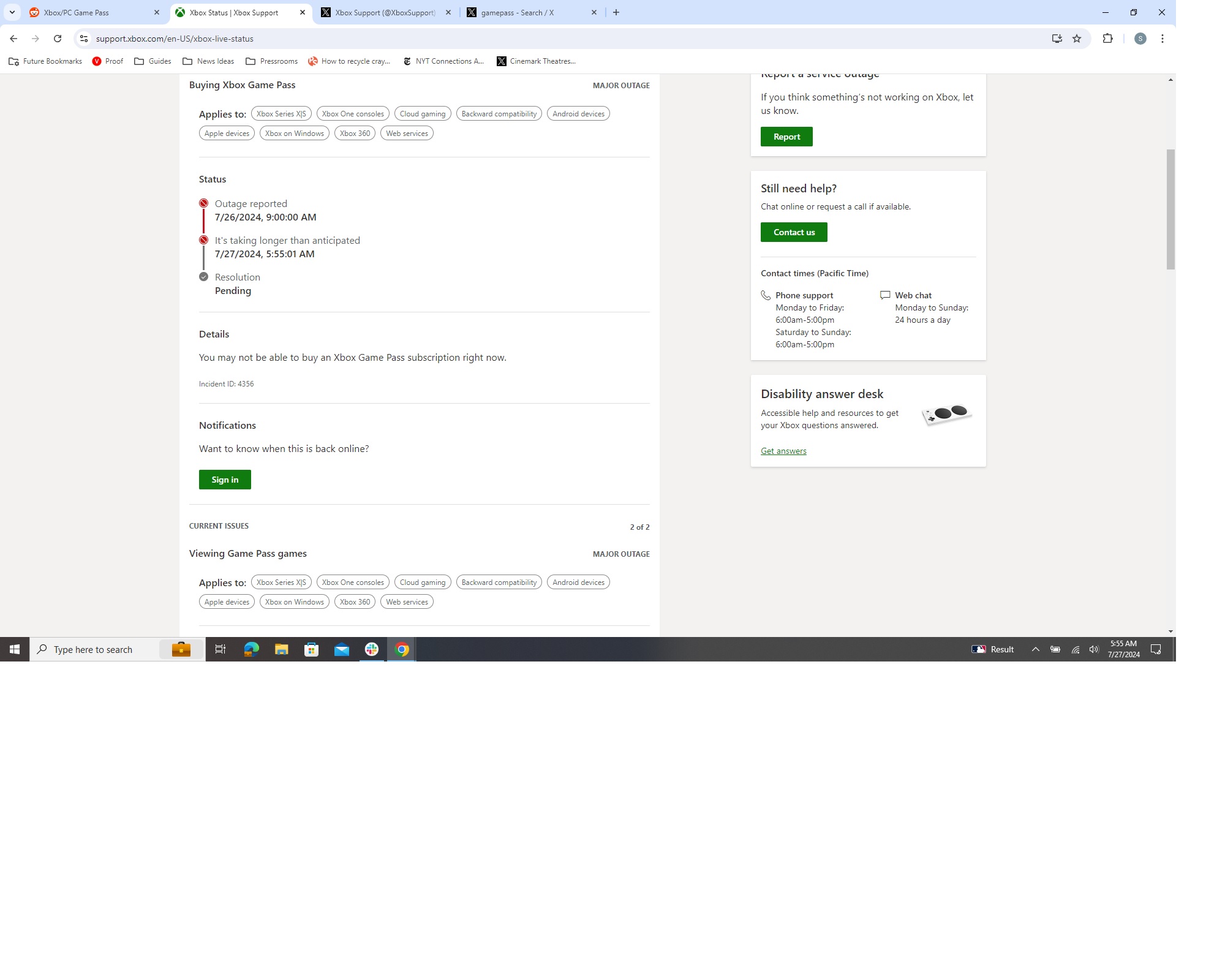
Task: Click the Get answers disability link
Action: pyautogui.click(x=783, y=450)
